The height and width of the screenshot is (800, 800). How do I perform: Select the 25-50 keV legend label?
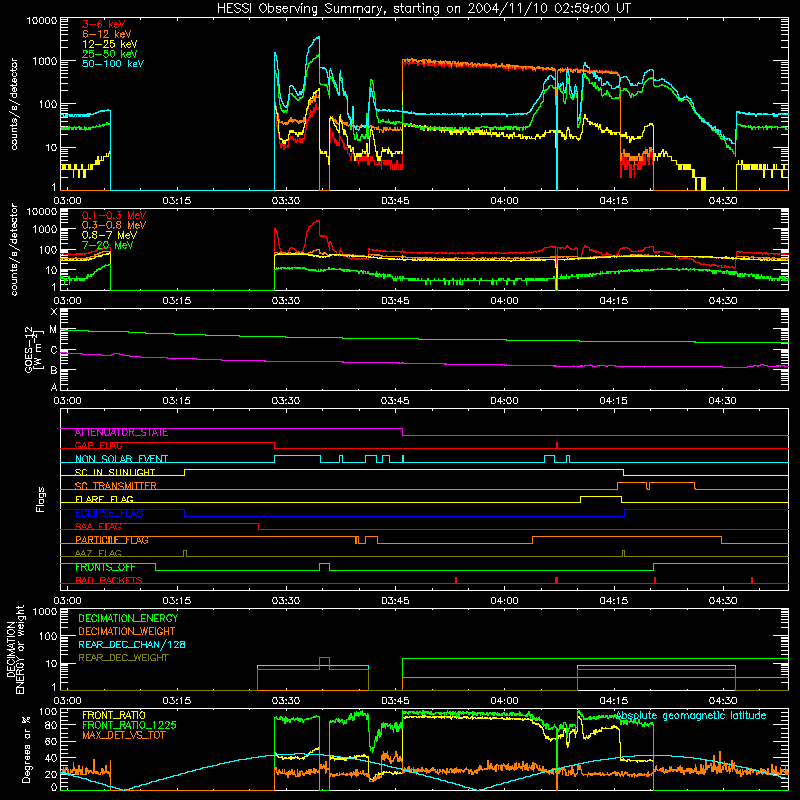click(x=109, y=54)
